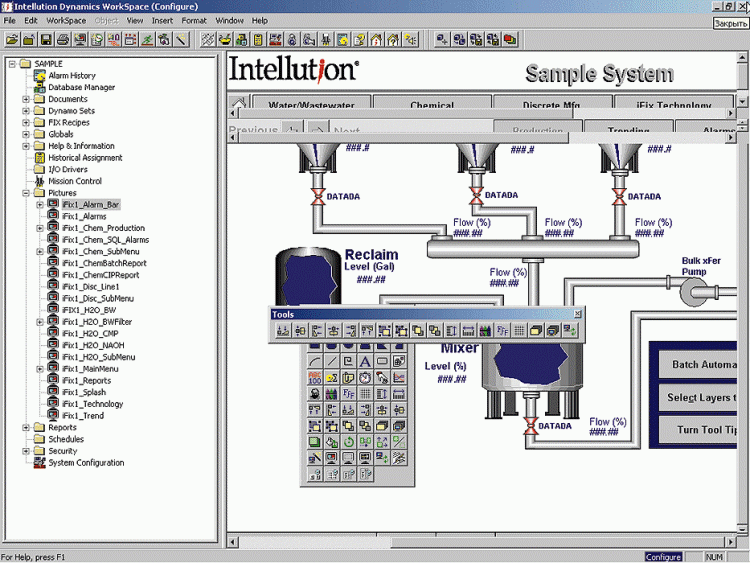Click the Select Layers button
This screenshot has height=563, width=750.
point(697,397)
